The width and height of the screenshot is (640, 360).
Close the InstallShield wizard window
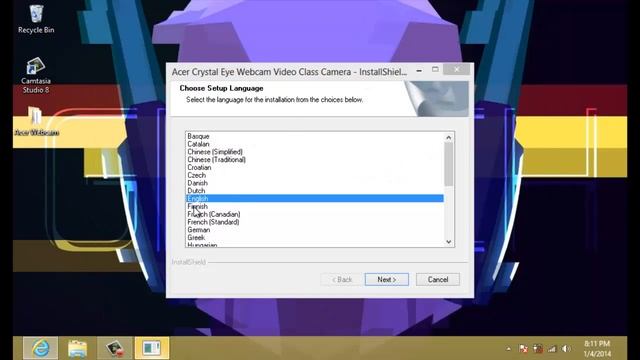pos(456,70)
